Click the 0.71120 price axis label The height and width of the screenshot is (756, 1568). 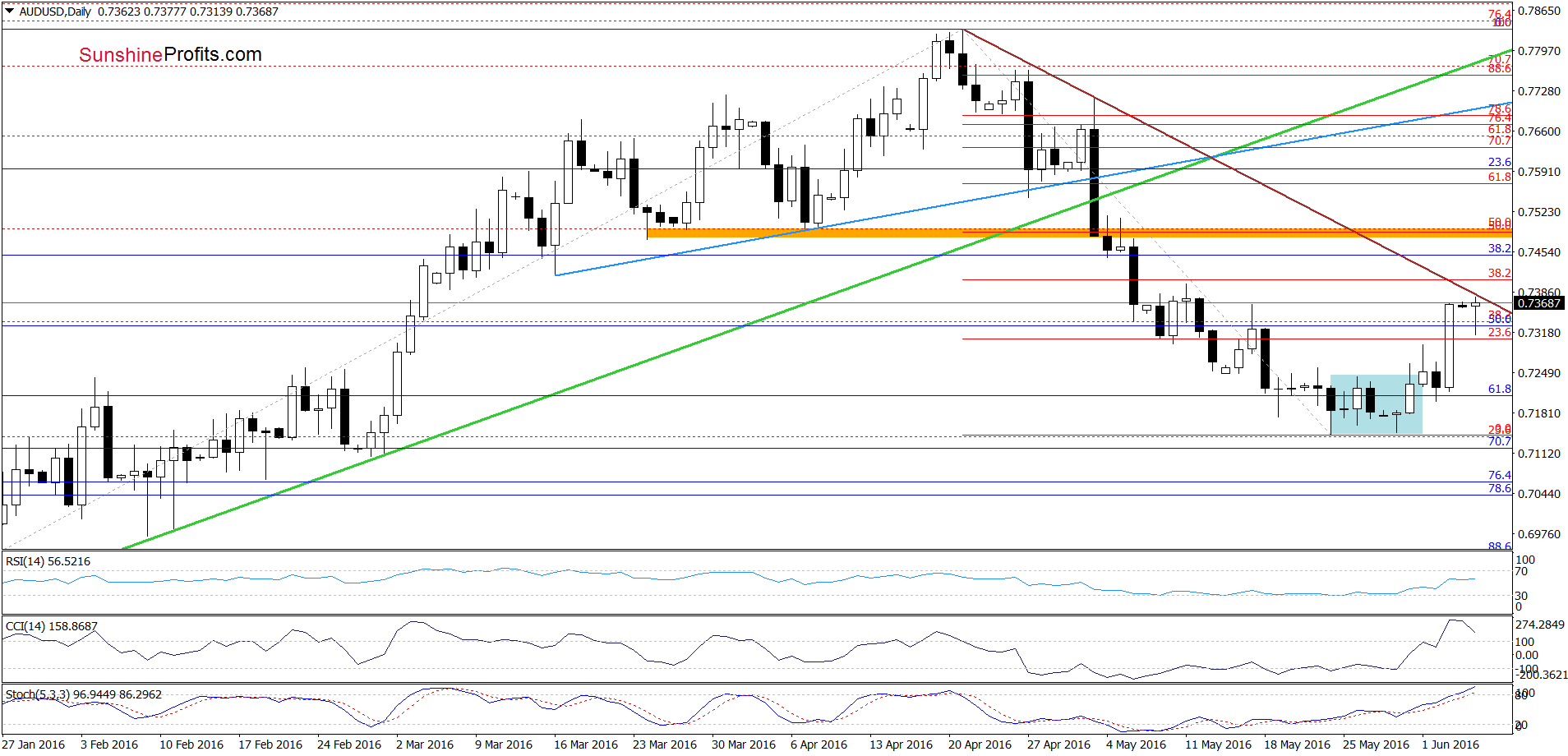tap(1538, 454)
